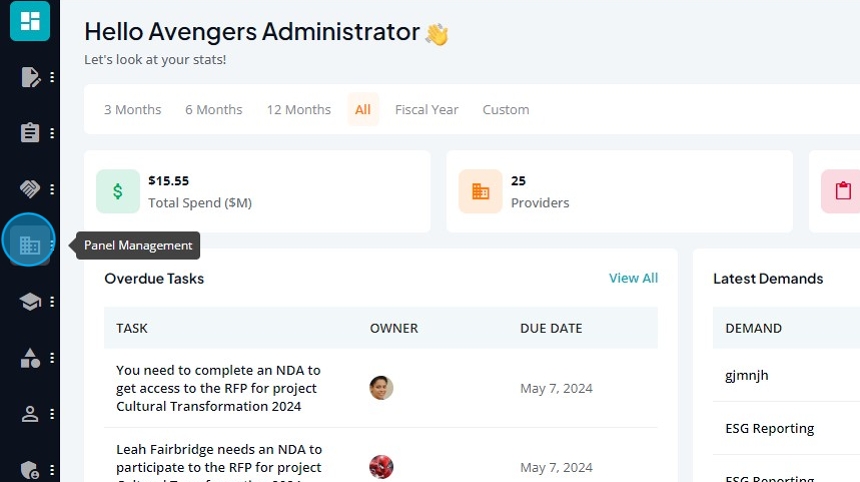
Task: Select the Custom date range tab
Action: click(506, 110)
